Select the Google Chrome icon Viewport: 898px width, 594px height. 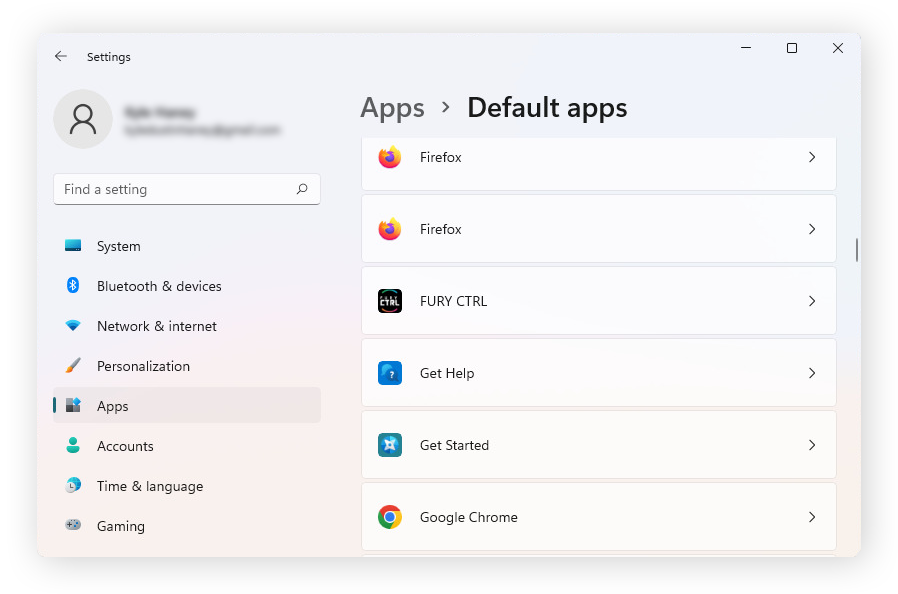(x=389, y=517)
